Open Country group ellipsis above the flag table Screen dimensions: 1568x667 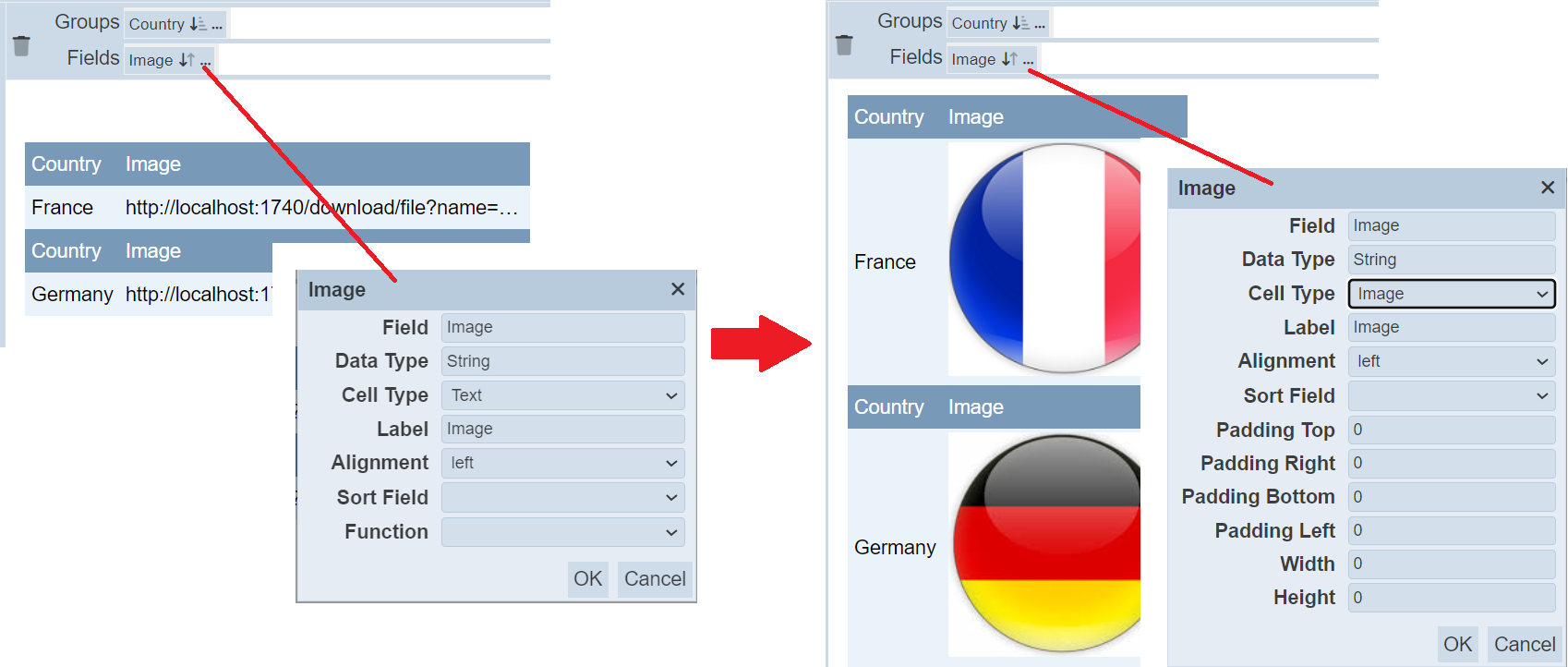point(1040,24)
